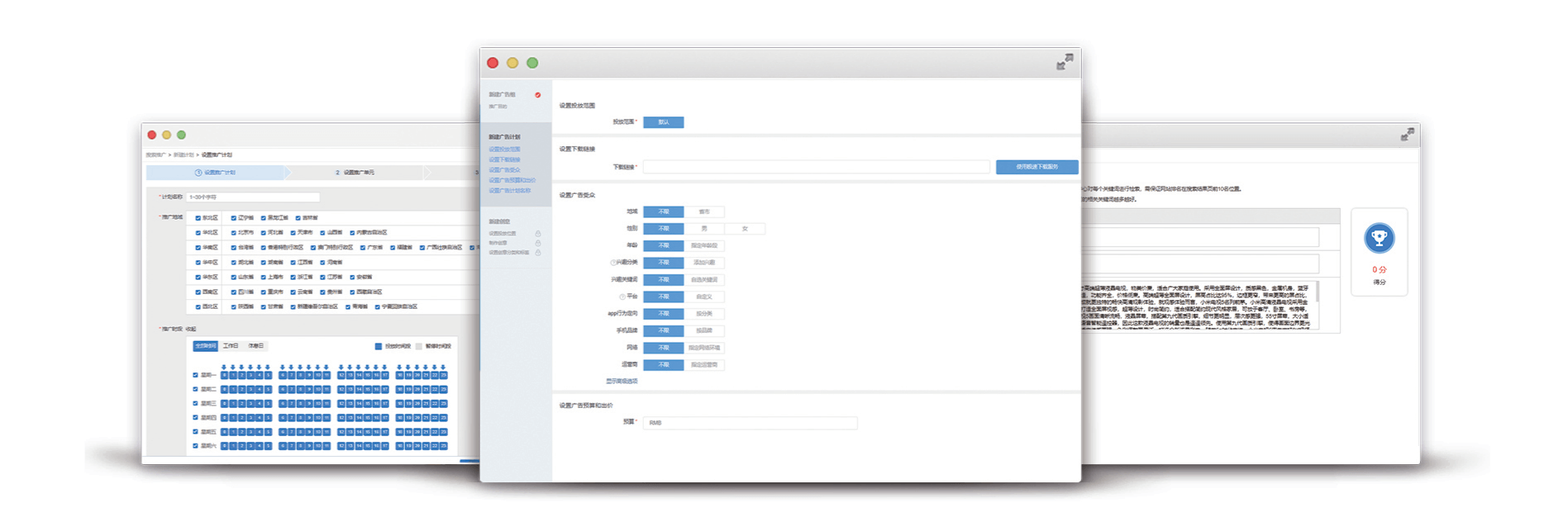
Task: Toggle the 东北区 region checkbox
Action: [x=198, y=218]
